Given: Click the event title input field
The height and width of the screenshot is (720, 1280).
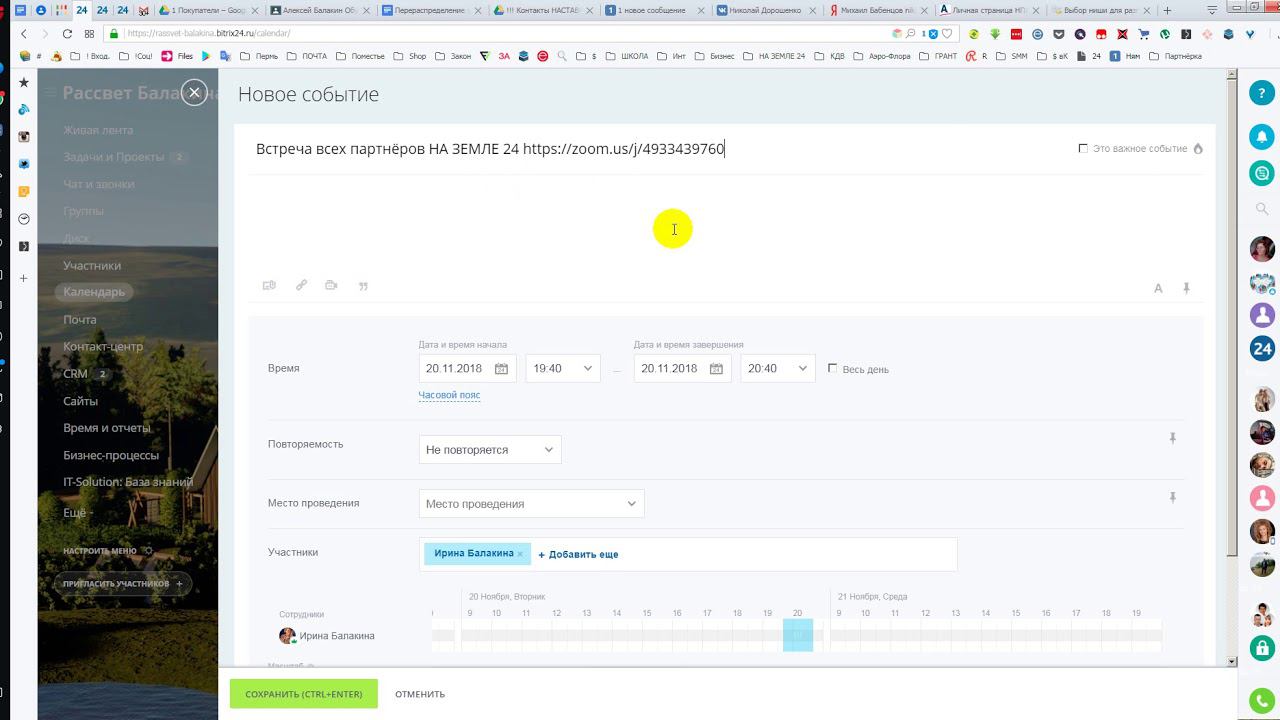Looking at the screenshot, I should coord(660,149).
